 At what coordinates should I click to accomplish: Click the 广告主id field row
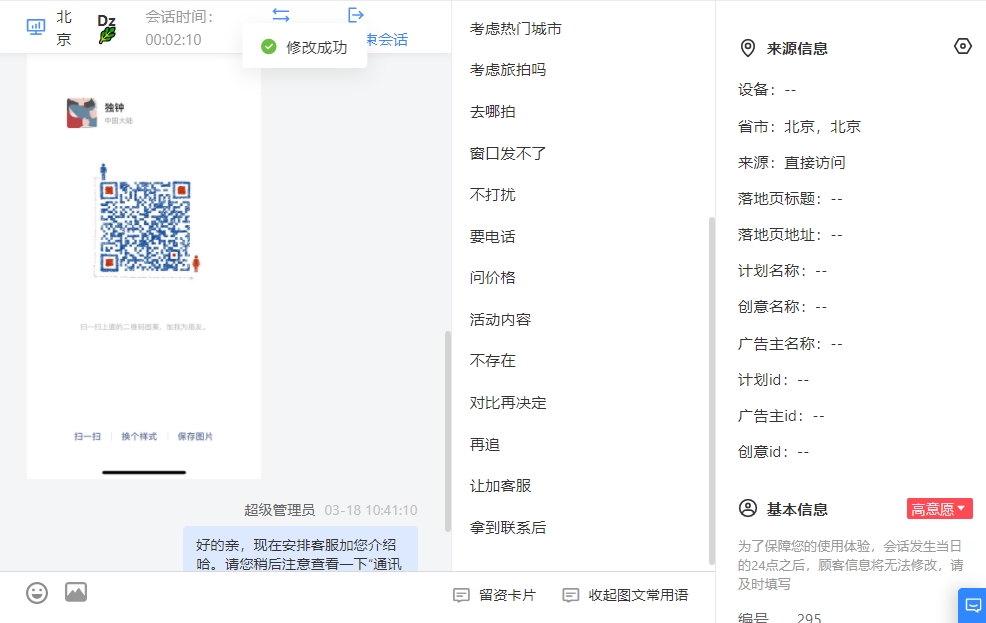[x=781, y=416]
